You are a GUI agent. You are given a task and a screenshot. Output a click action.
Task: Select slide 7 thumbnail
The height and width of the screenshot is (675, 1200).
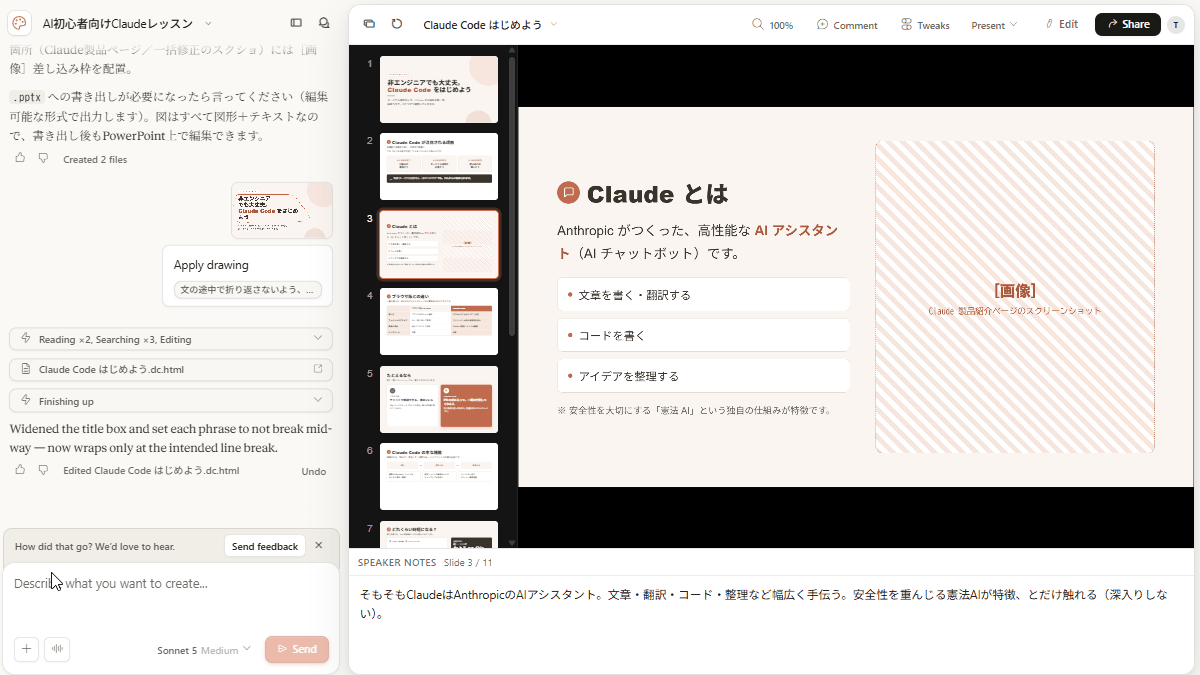pos(439,534)
